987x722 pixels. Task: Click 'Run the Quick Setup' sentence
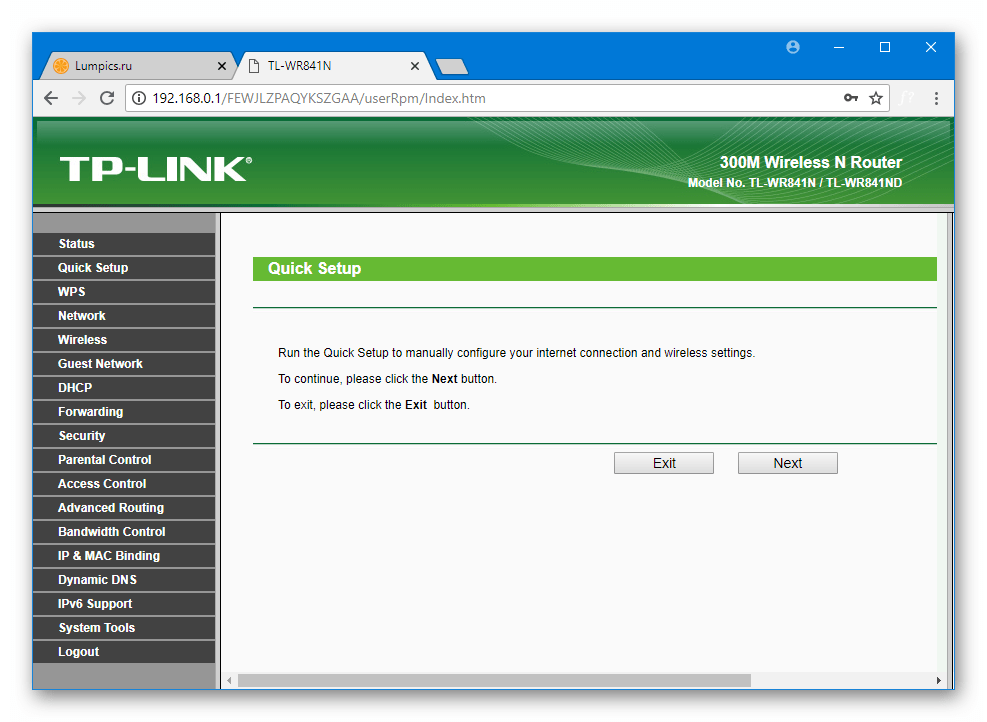[x=516, y=353]
